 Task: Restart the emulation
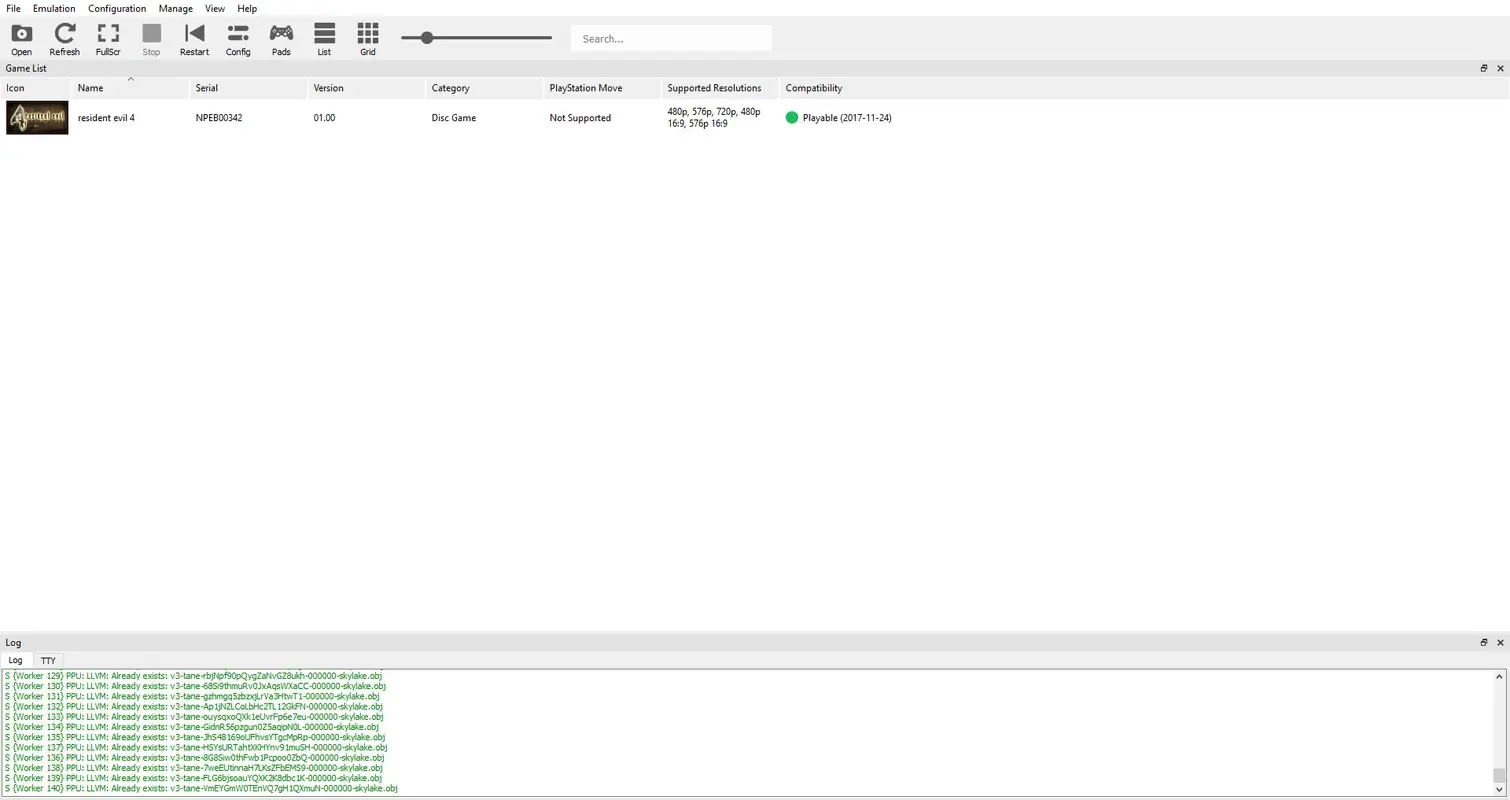point(193,37)
